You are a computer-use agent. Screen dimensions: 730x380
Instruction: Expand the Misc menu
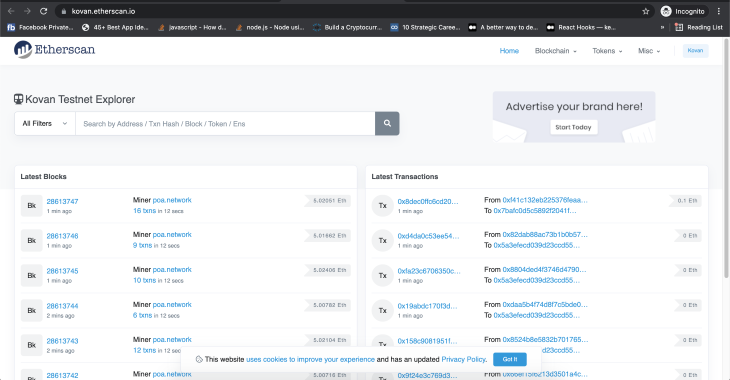(649, 51)
